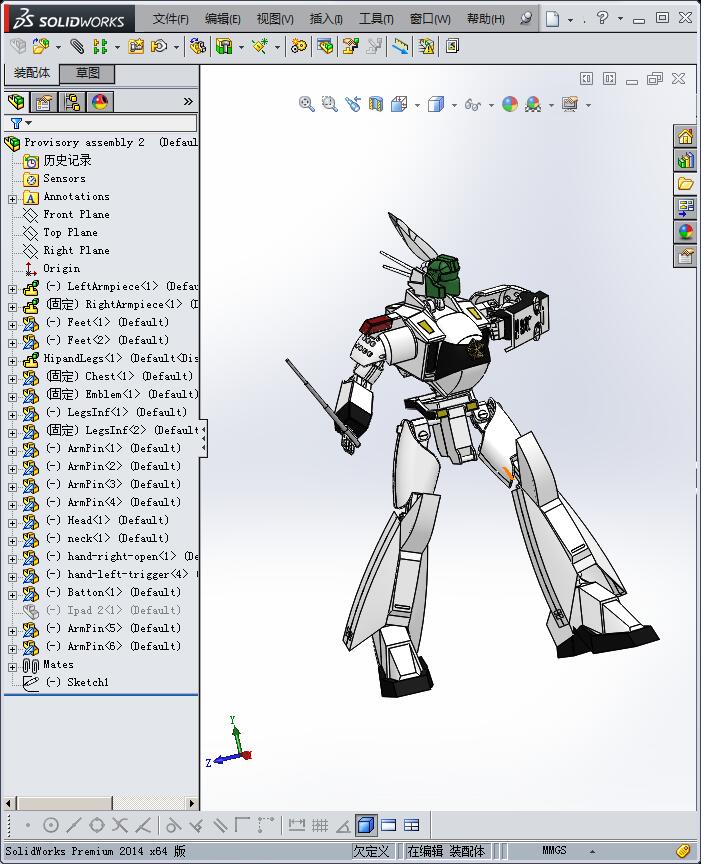Open the 工具(T) menu
The width and height of the screenshot is (701, 864).
tap(376, 19)
